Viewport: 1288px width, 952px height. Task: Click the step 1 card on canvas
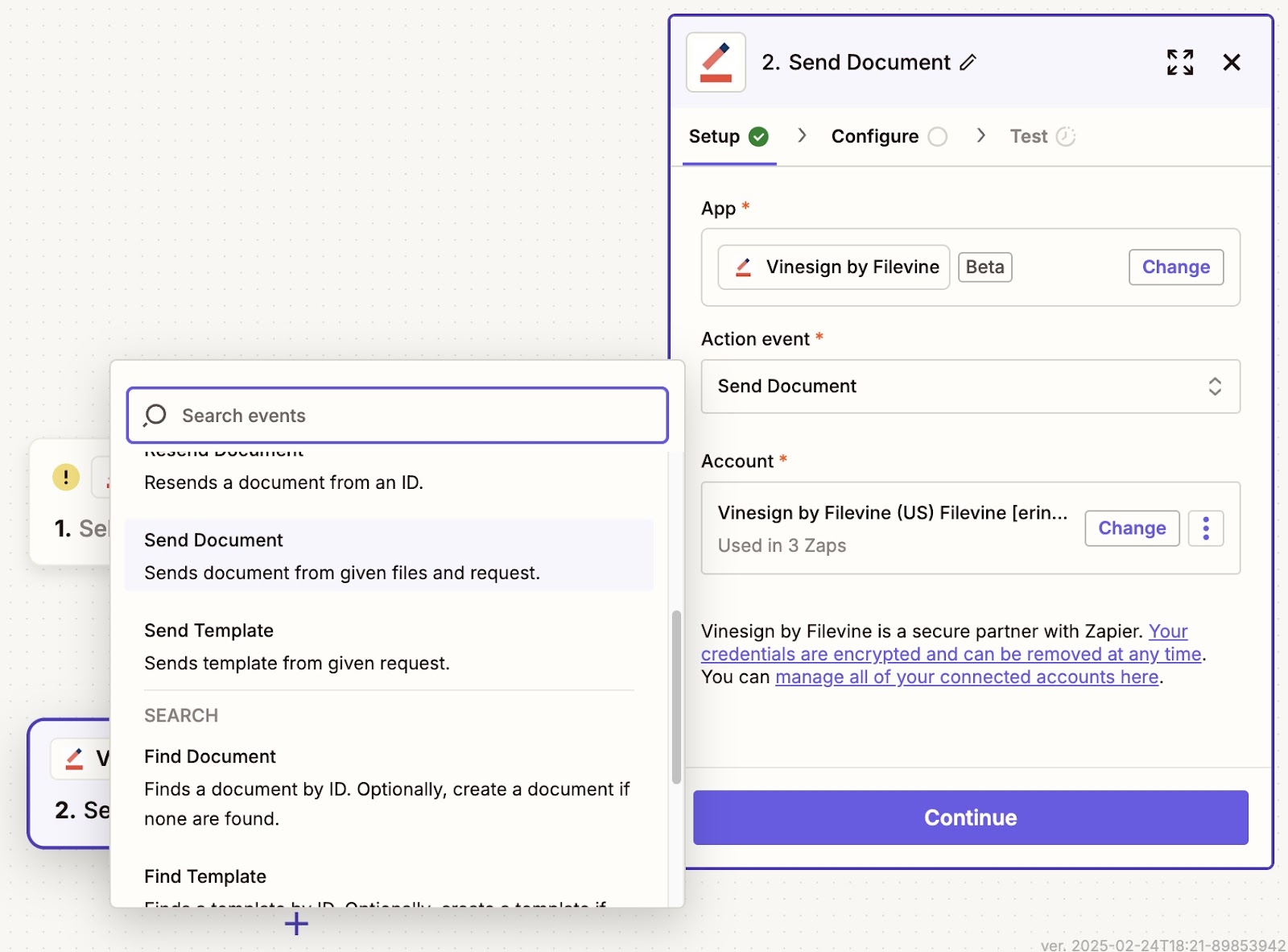[70, 502]
